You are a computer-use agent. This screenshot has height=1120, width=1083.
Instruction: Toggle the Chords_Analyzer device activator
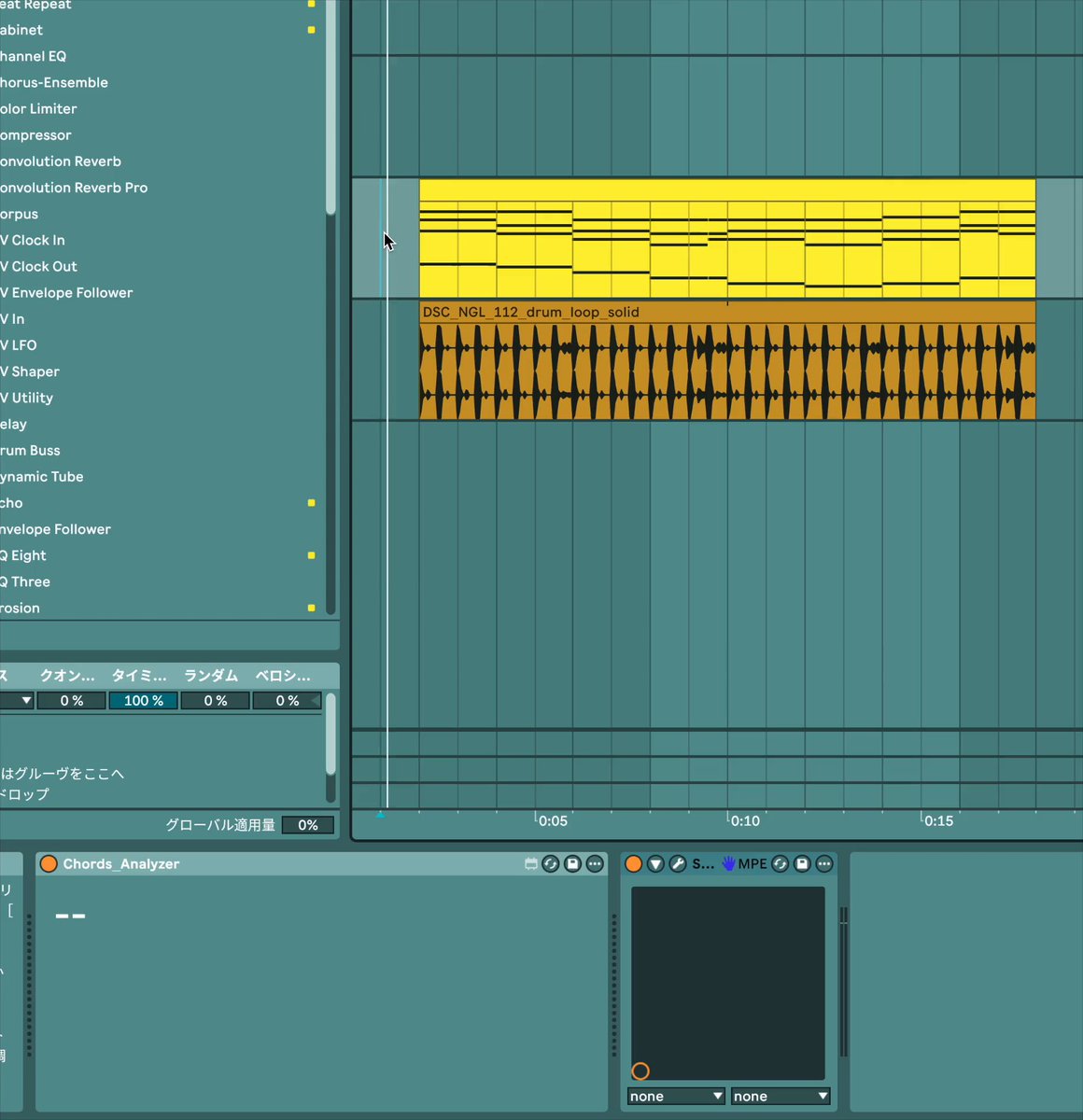pos(49,864)
